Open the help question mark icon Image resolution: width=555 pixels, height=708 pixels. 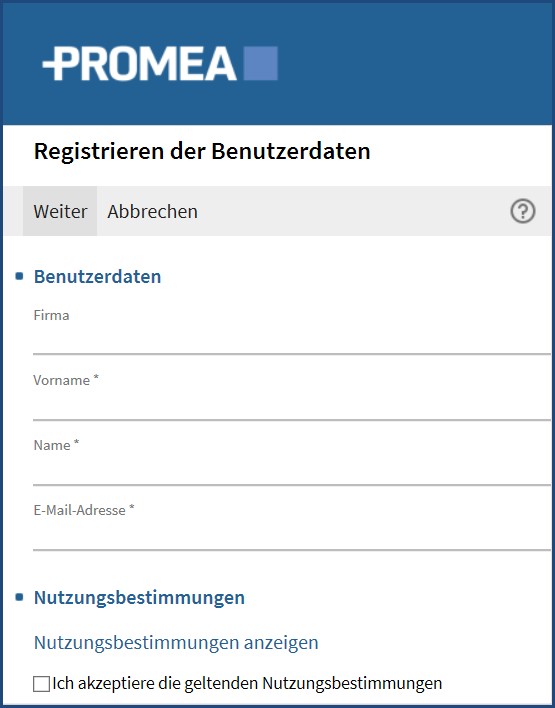tap(523, 211)
